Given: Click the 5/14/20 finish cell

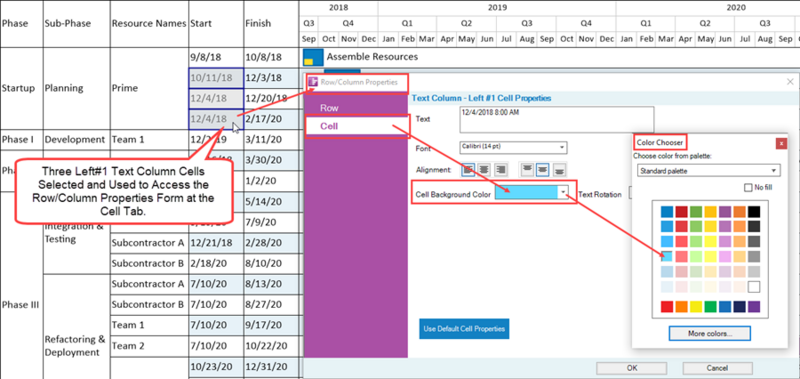Looking at the screenshot, I should (271, 201).
